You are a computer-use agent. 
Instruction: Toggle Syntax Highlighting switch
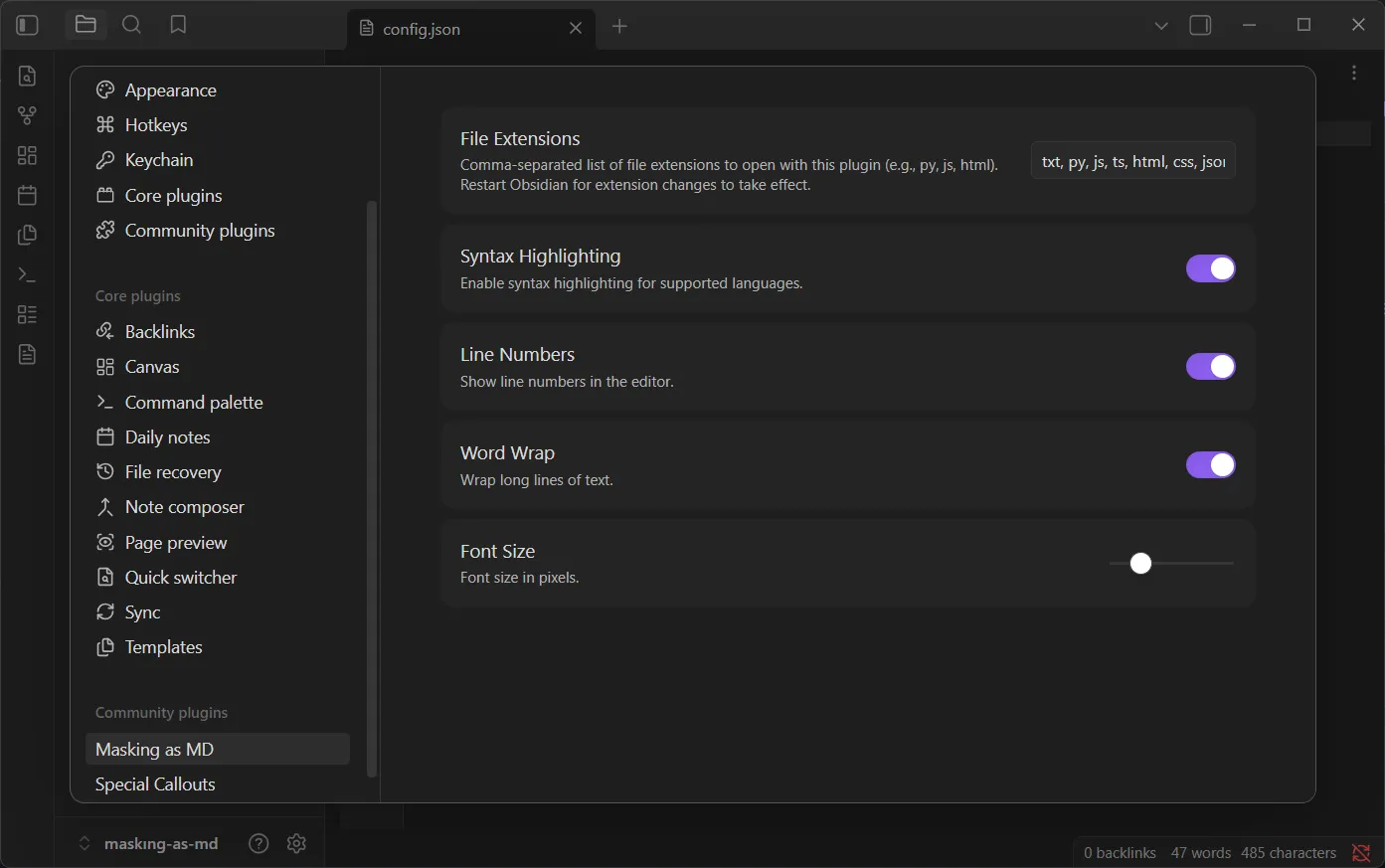click(x=1210, y=268)
